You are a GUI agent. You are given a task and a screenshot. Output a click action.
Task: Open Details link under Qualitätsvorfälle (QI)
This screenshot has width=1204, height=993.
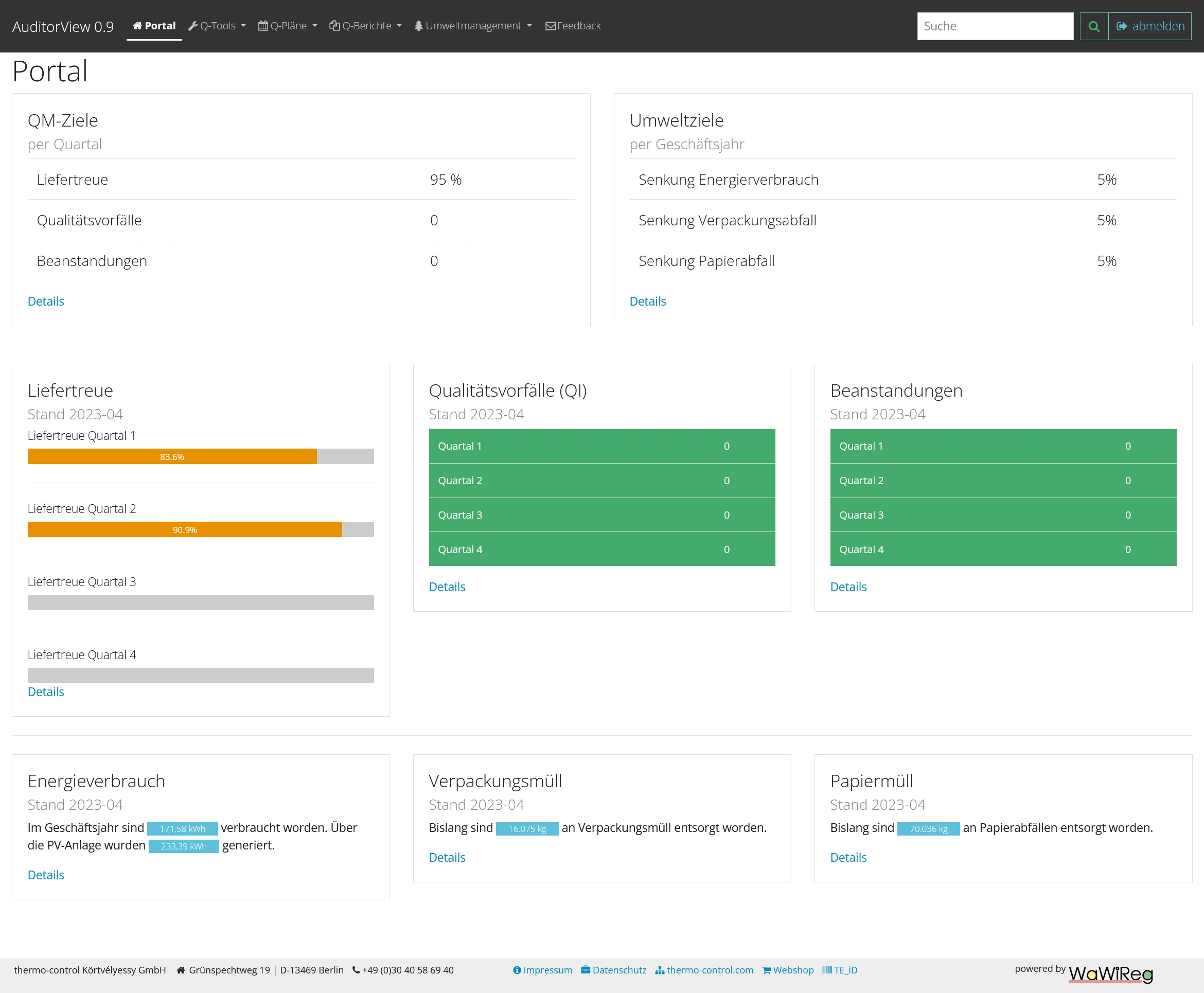[447, 587]
